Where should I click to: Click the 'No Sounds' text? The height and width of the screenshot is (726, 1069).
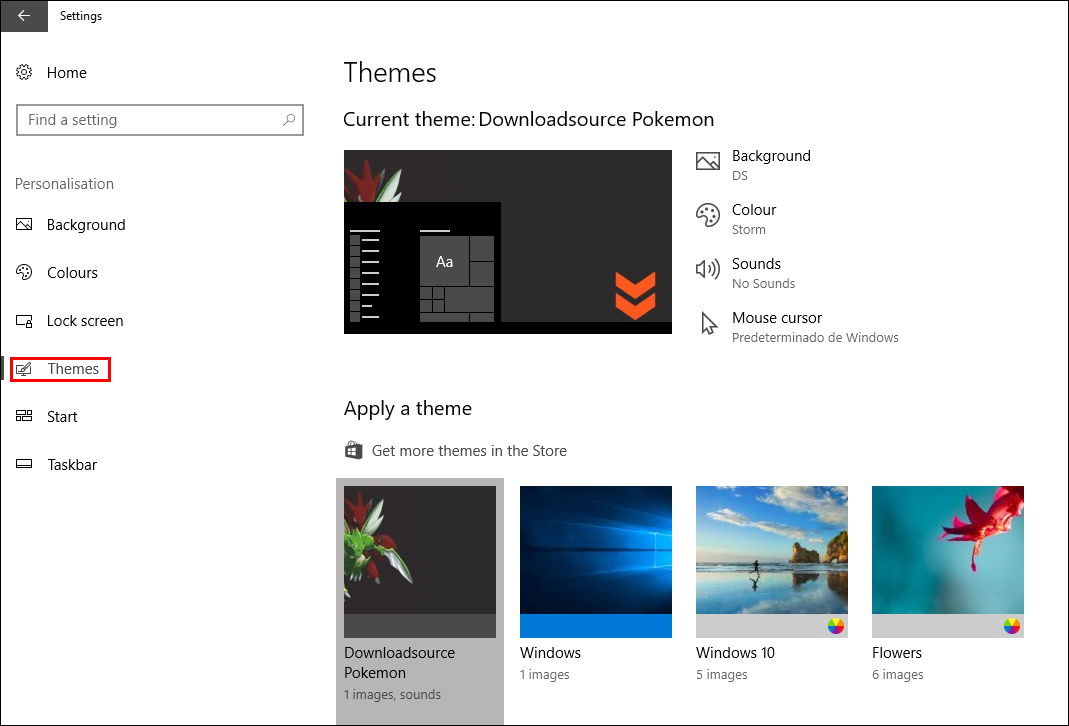coord(763,284)
